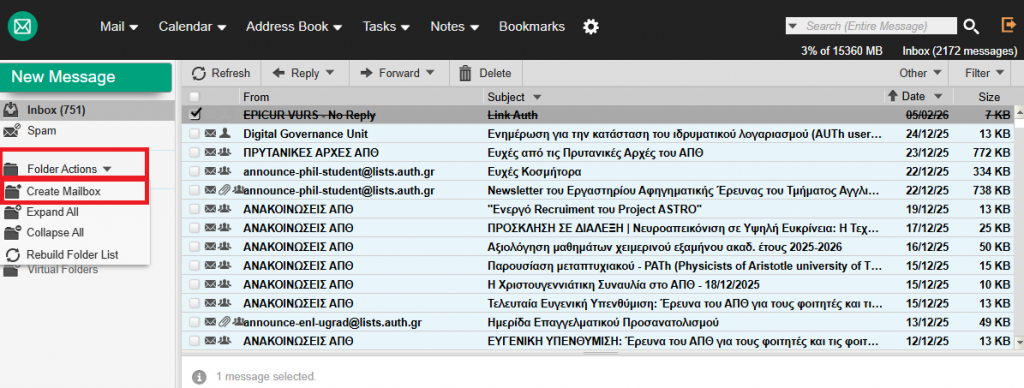1024x388 pixels.
Task: Sort messages by the From column
Action: pyautogui.click(x=256, y=97)
